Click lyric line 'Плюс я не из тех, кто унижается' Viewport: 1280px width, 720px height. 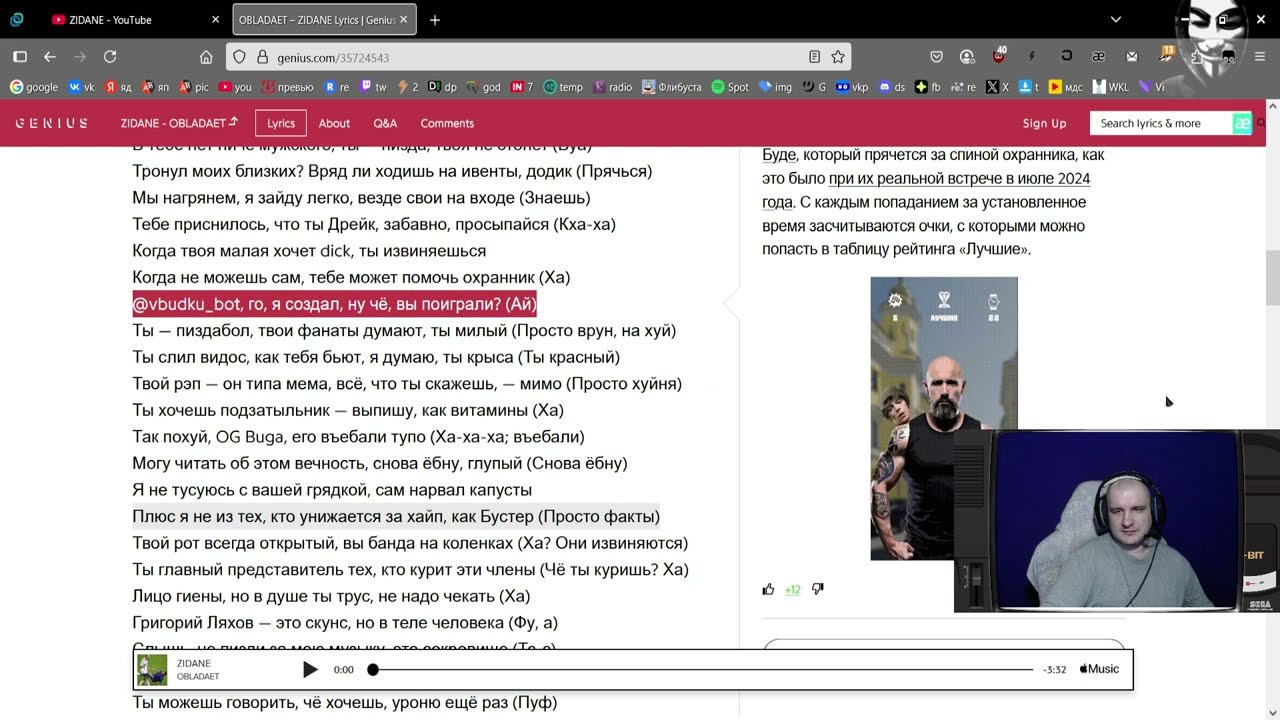[396, 516]
